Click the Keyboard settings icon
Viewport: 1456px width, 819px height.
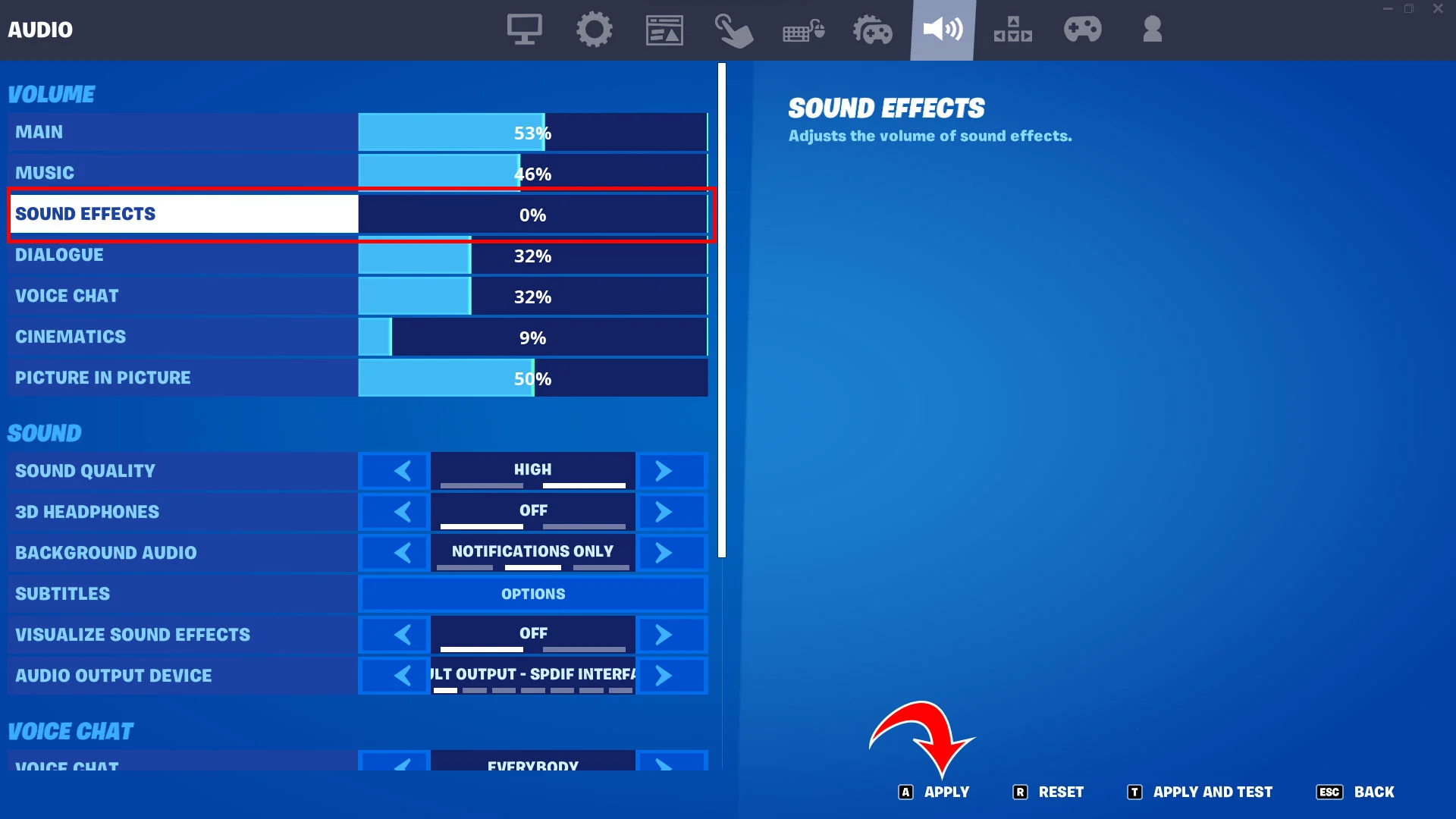[x=803, y=30]
